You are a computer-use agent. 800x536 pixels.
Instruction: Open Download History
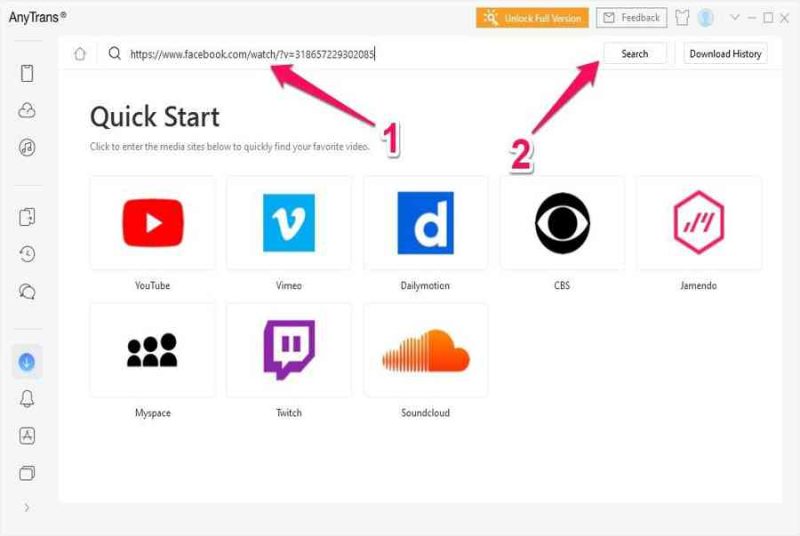point(725,54)
